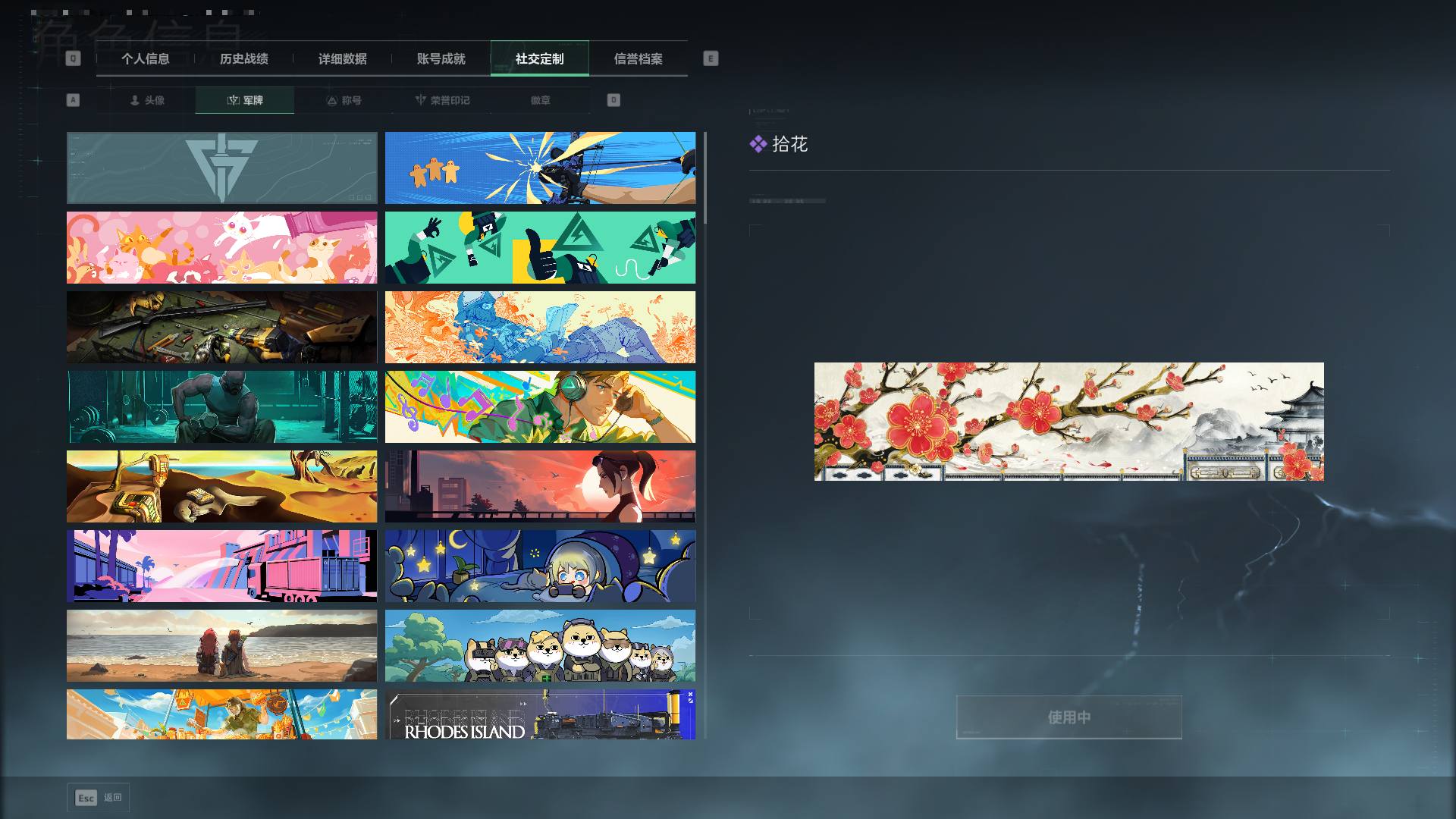
Task: Select the archer with gingerbread men tag
Action: (540, 168)
